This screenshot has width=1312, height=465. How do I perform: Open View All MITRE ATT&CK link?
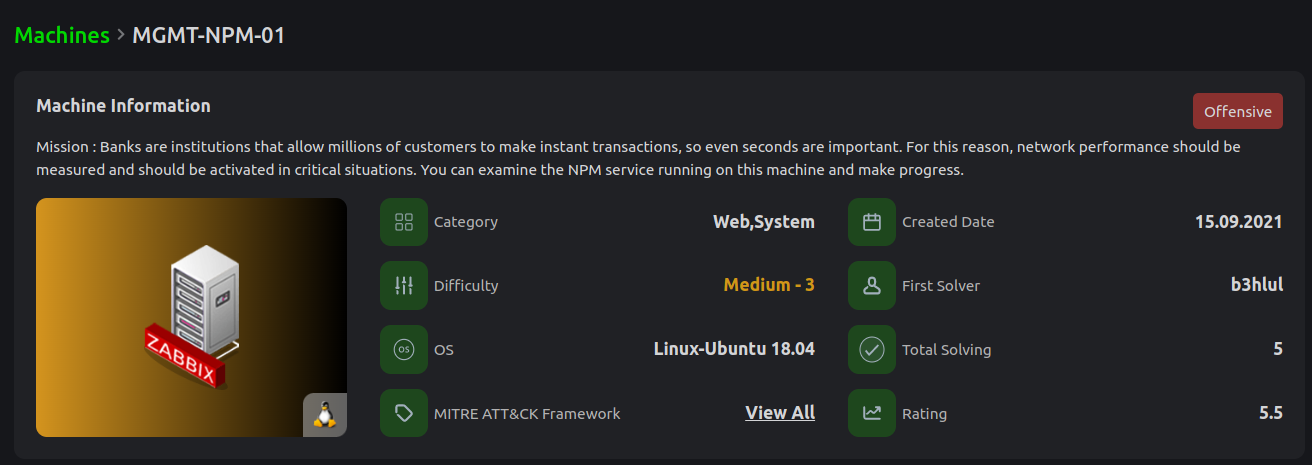point(780,413)
